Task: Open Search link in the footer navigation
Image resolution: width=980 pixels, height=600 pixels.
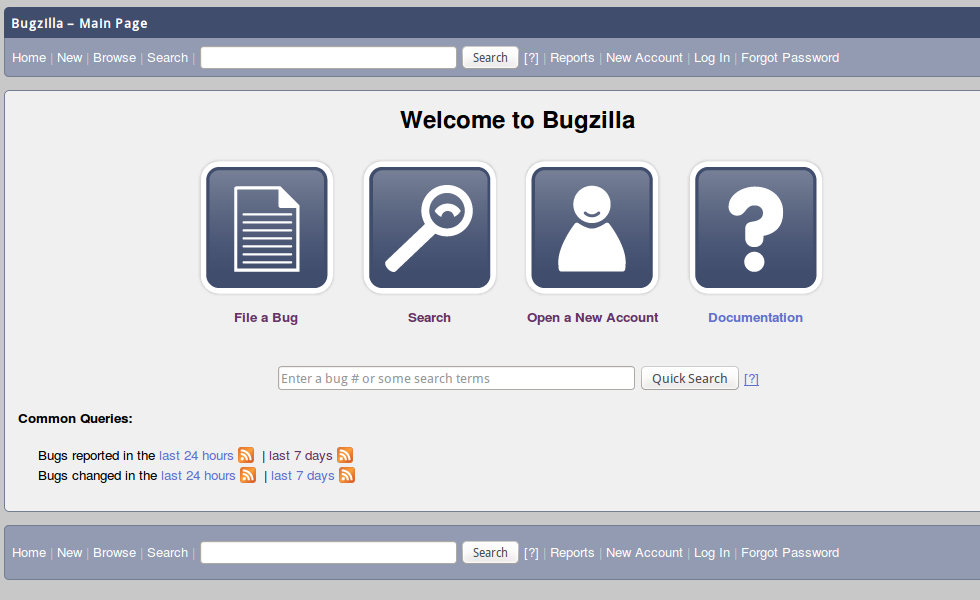Action: 168,552
